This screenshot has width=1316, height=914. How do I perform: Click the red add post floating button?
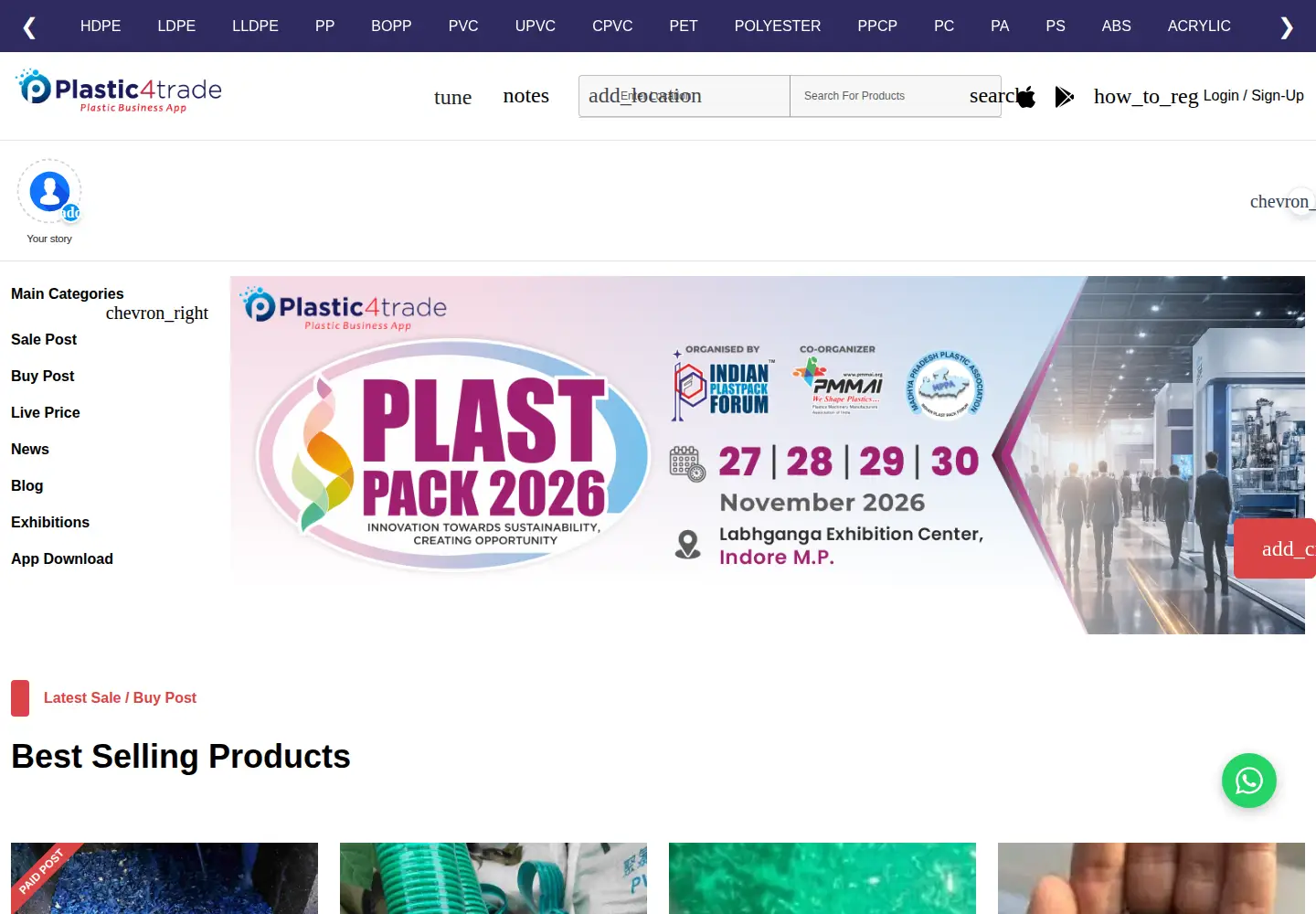click(x=1275, y=548)
